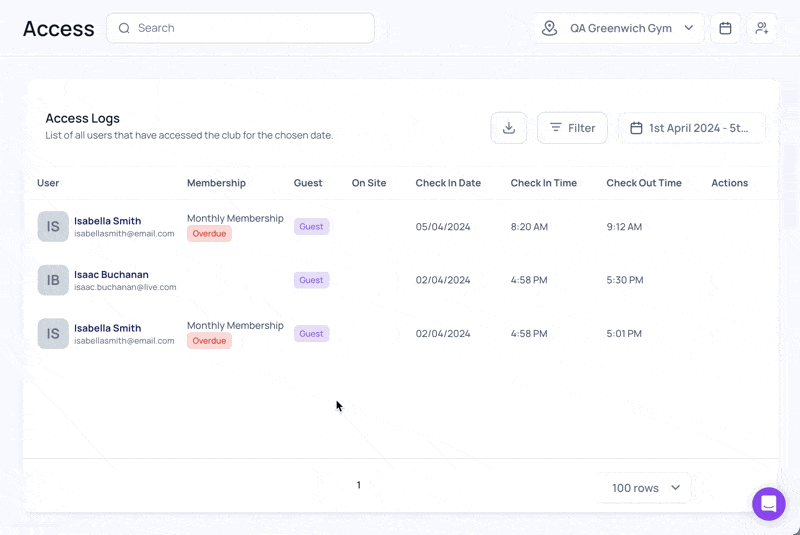800x535 pixels.
Task: Open the calendar icon in top header
Action: coord(725,28)
